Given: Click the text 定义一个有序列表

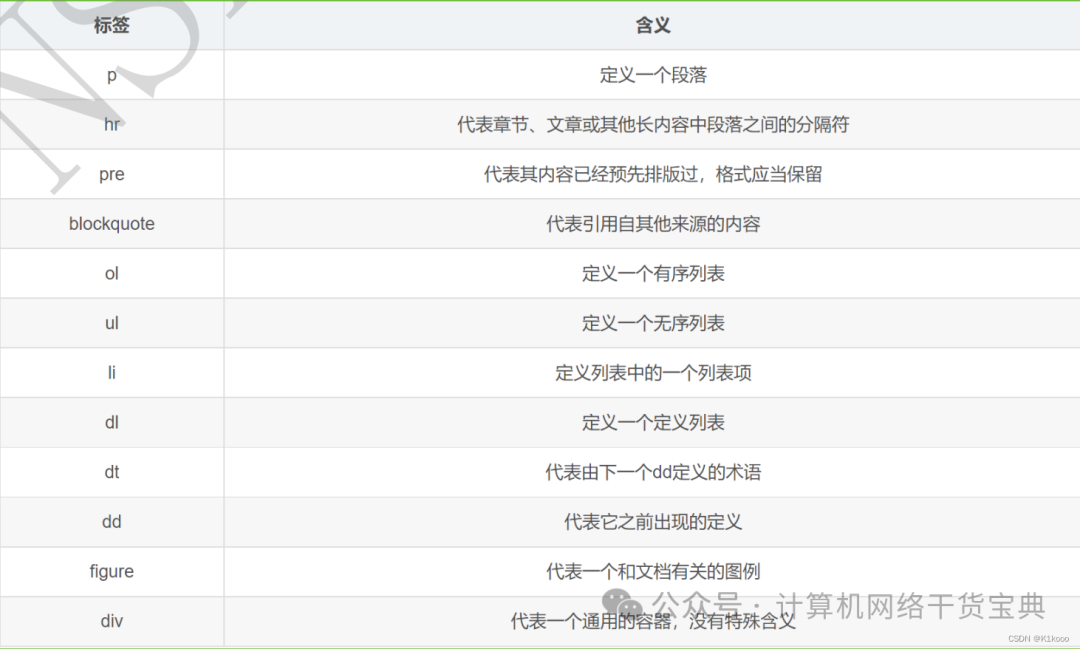Looking at the screenshot, I should tap(652, 274).
